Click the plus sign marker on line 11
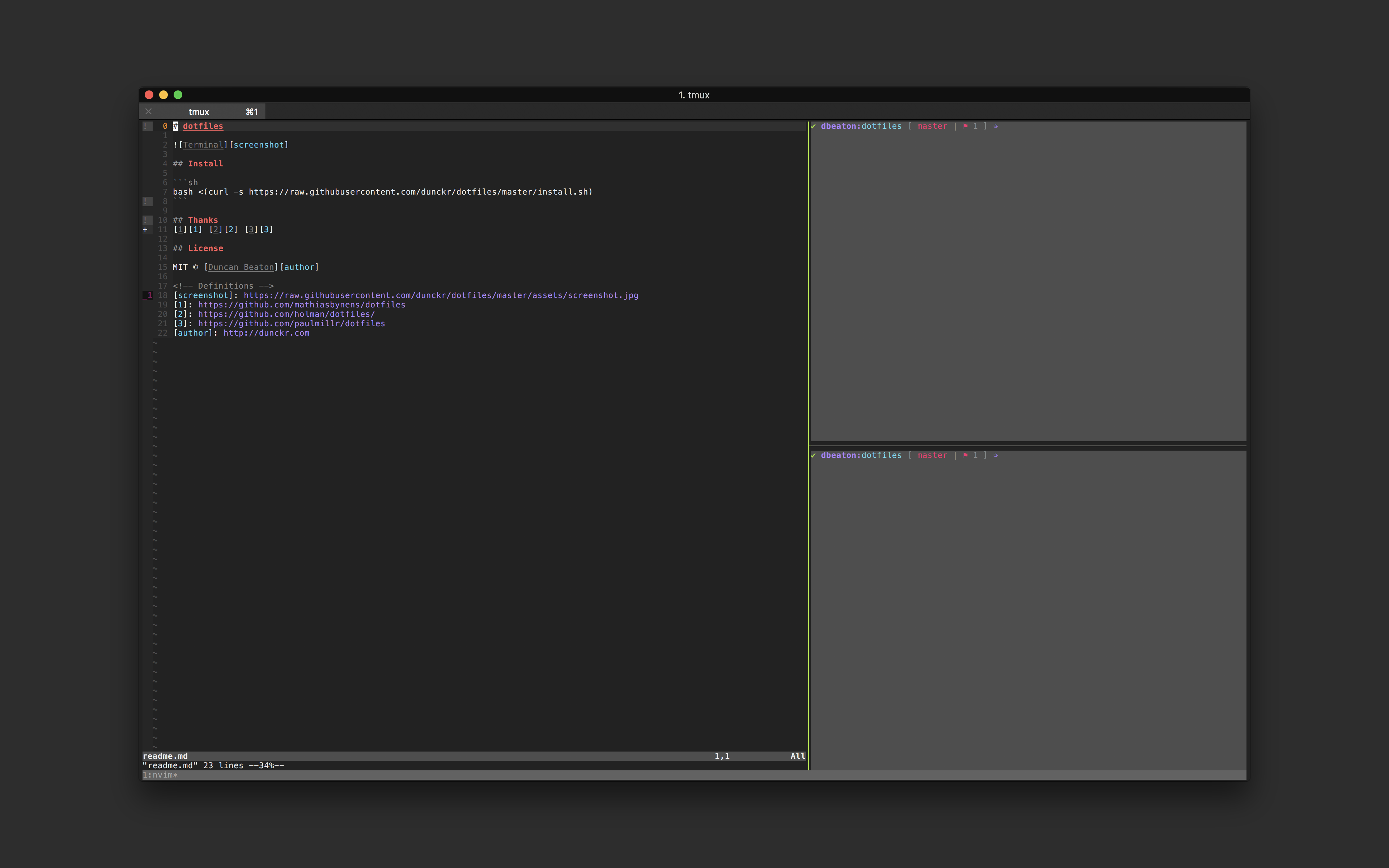The image size is (1389, 868). pyautogui.click(x=145, y=230)
